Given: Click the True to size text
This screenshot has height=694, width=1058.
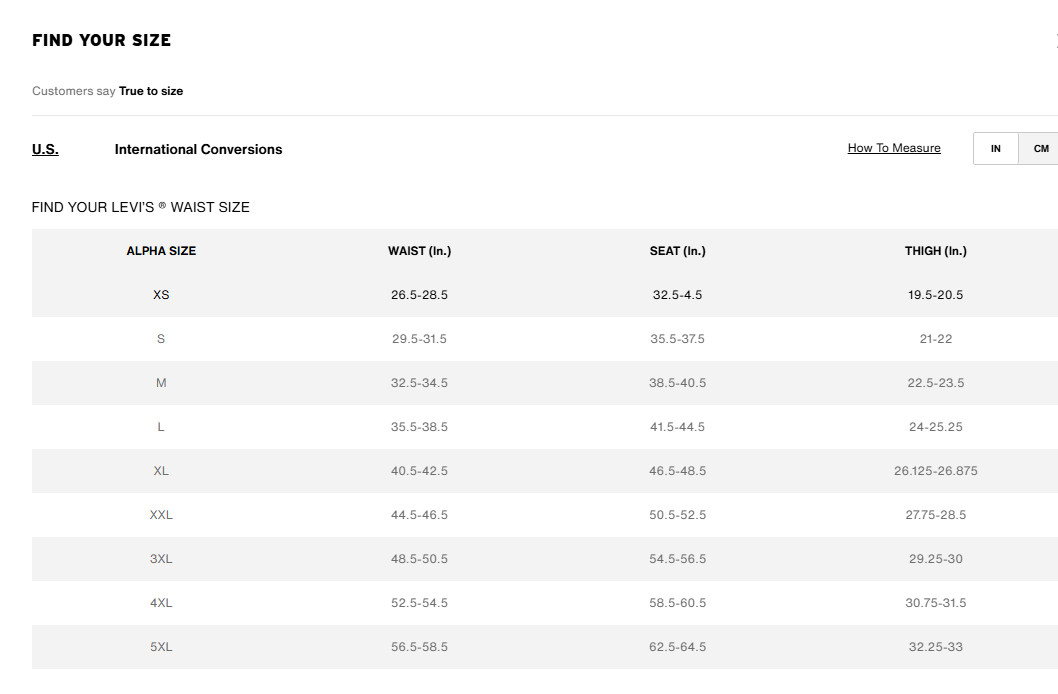Looking at the screenshot, I should pos(151,91).
